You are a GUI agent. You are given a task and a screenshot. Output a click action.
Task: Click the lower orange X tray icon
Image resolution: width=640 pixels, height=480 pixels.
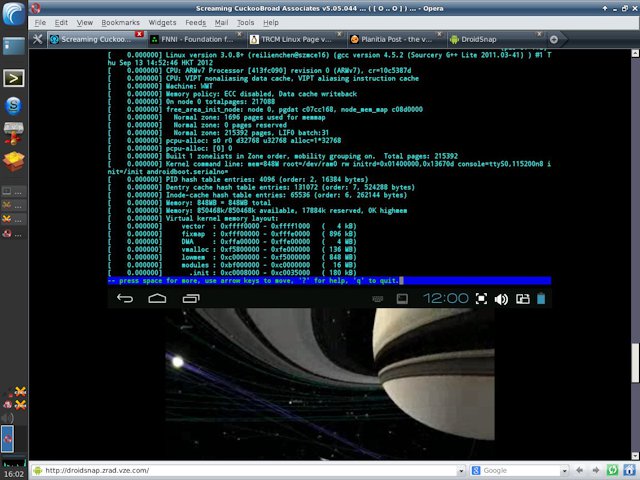click(x=20, y=405)
